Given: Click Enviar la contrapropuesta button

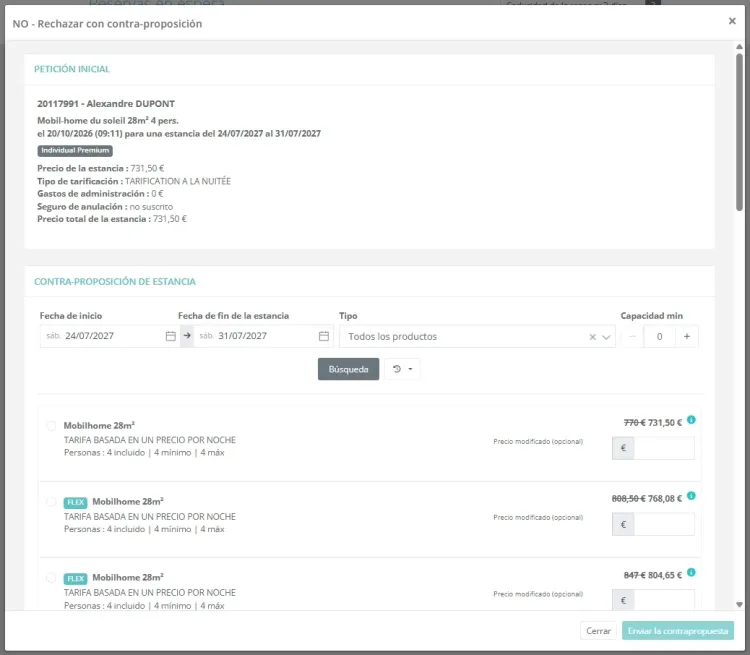Looking at the screenshot, I should [x=678, y=631].
